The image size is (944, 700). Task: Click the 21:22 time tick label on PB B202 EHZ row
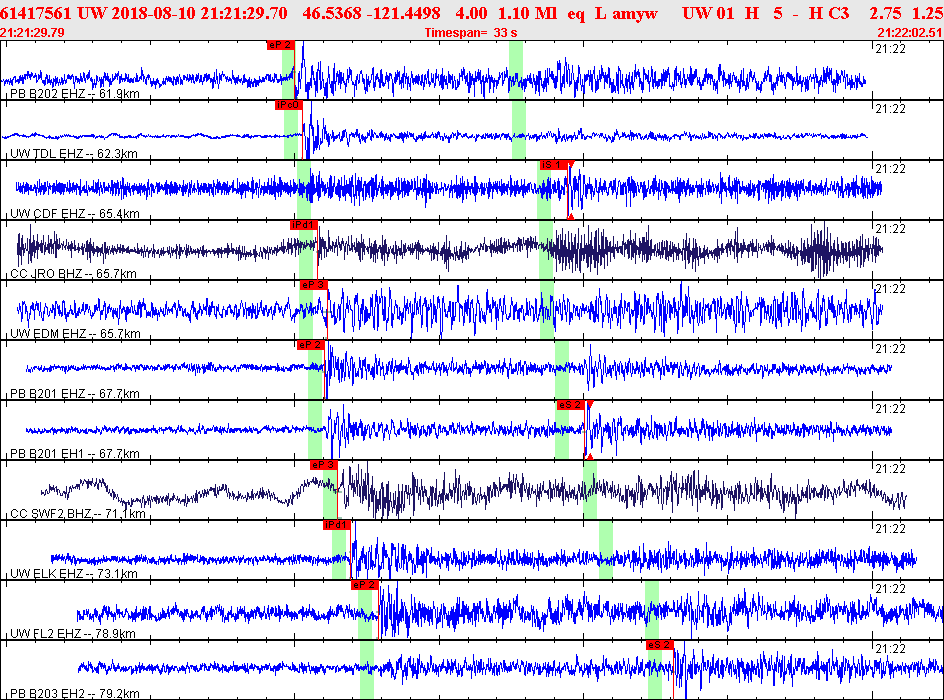tap(890, 49)
